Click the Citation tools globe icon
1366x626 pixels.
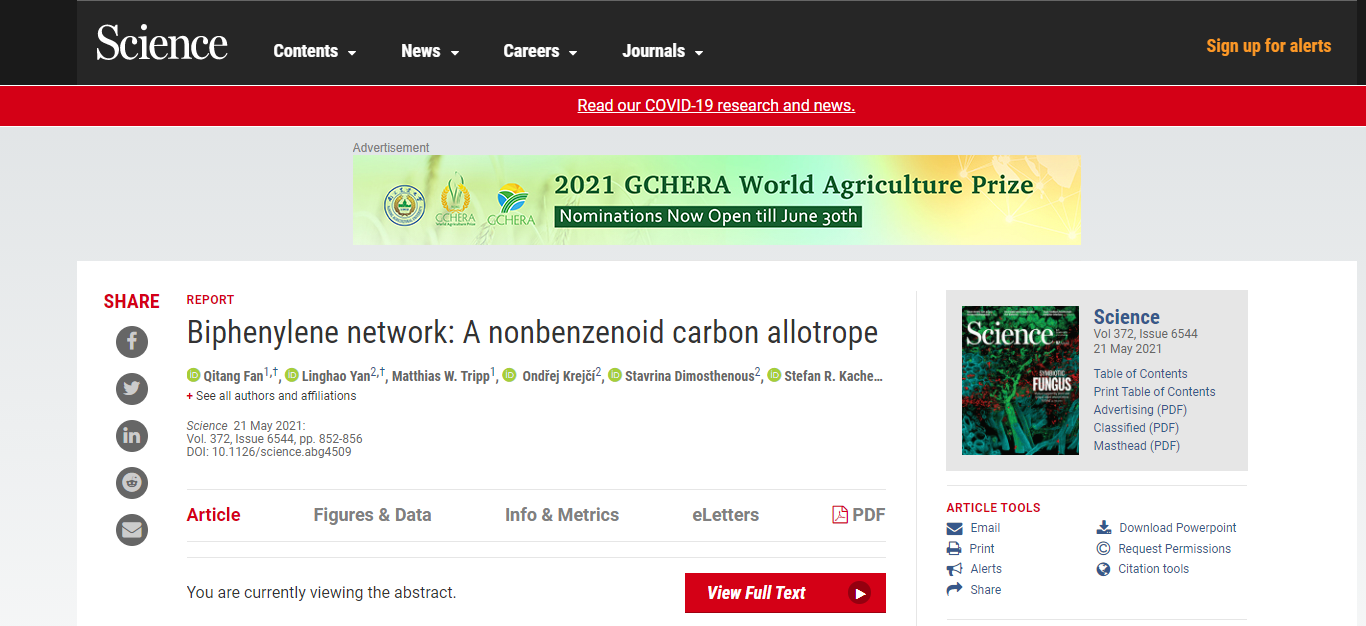(1104, 569)
